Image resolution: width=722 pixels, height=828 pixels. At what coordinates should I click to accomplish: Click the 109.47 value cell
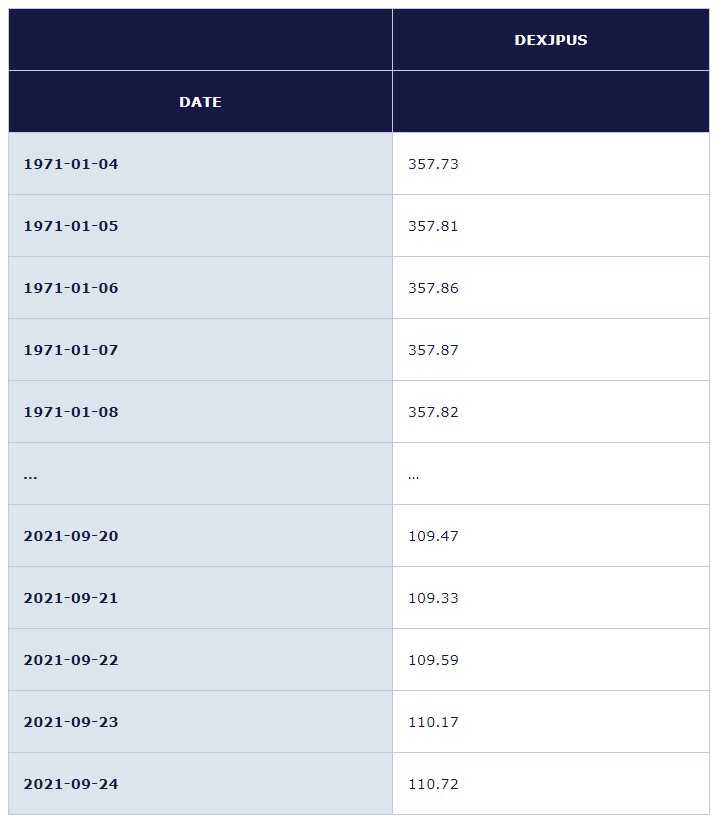(433, 536)
